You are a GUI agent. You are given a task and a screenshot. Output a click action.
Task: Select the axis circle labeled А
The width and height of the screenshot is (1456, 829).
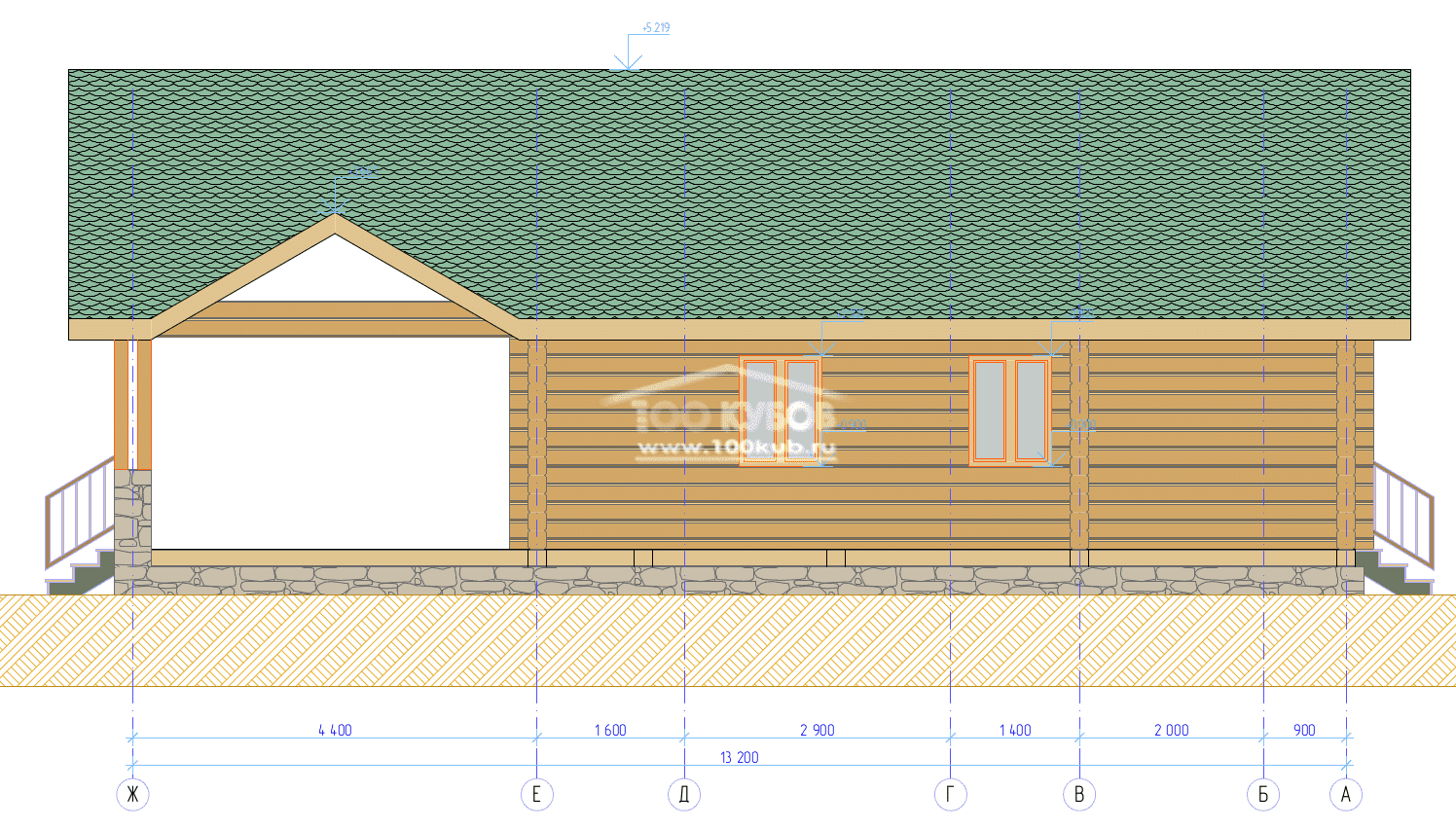(x=1345, y=794)
